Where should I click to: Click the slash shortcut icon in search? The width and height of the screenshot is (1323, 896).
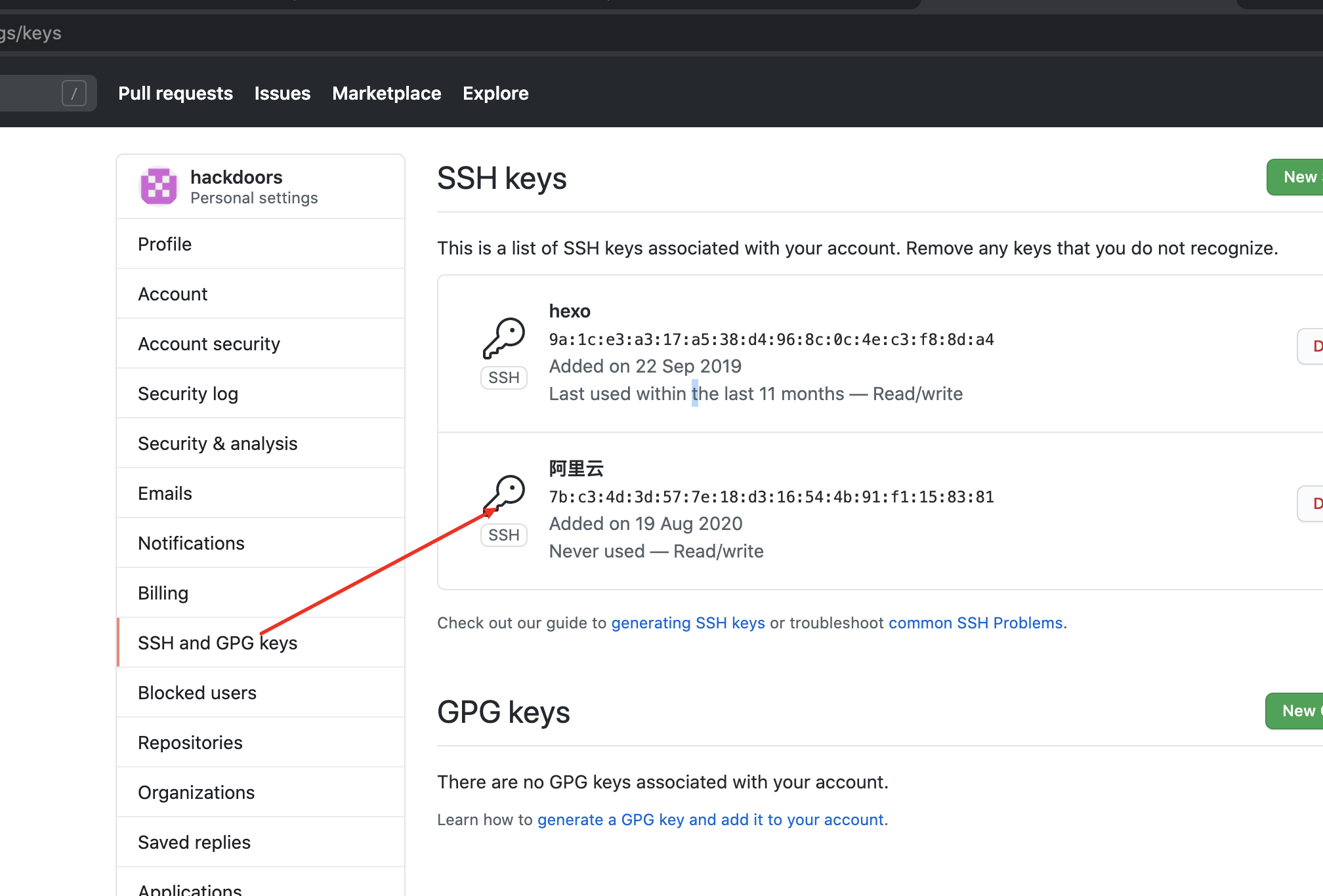[x=74, y=93]
